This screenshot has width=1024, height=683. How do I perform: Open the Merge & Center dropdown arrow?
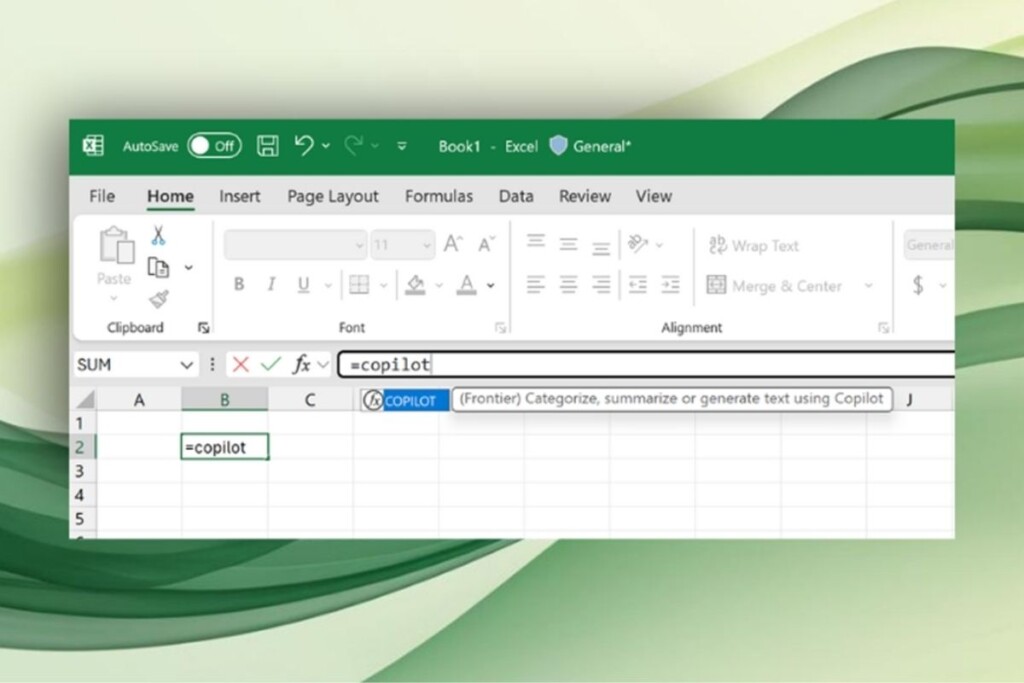point(869,285)
